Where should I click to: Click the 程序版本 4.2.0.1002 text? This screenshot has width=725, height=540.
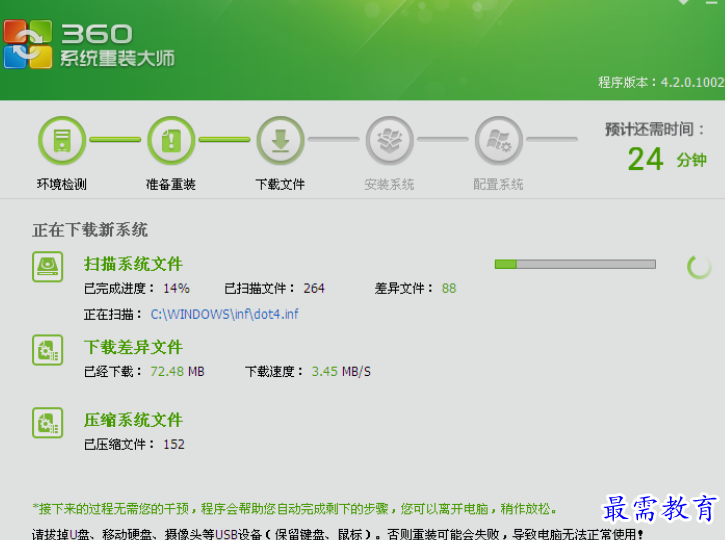click(661, 82)
